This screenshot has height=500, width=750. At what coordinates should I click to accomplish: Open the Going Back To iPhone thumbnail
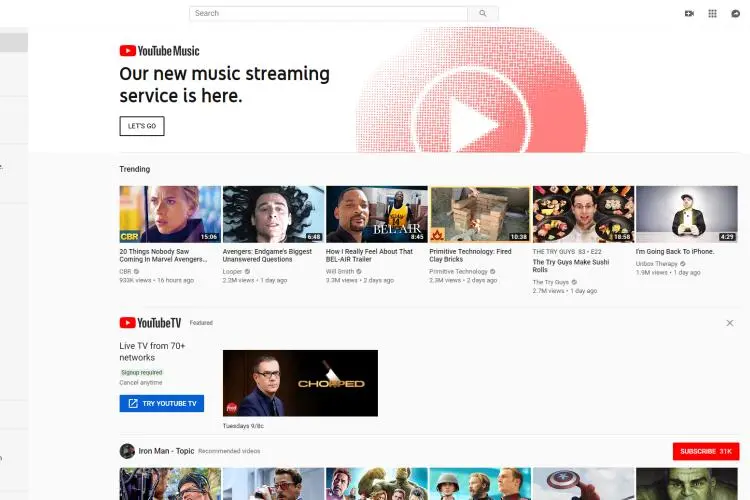(x=687, y=214)
